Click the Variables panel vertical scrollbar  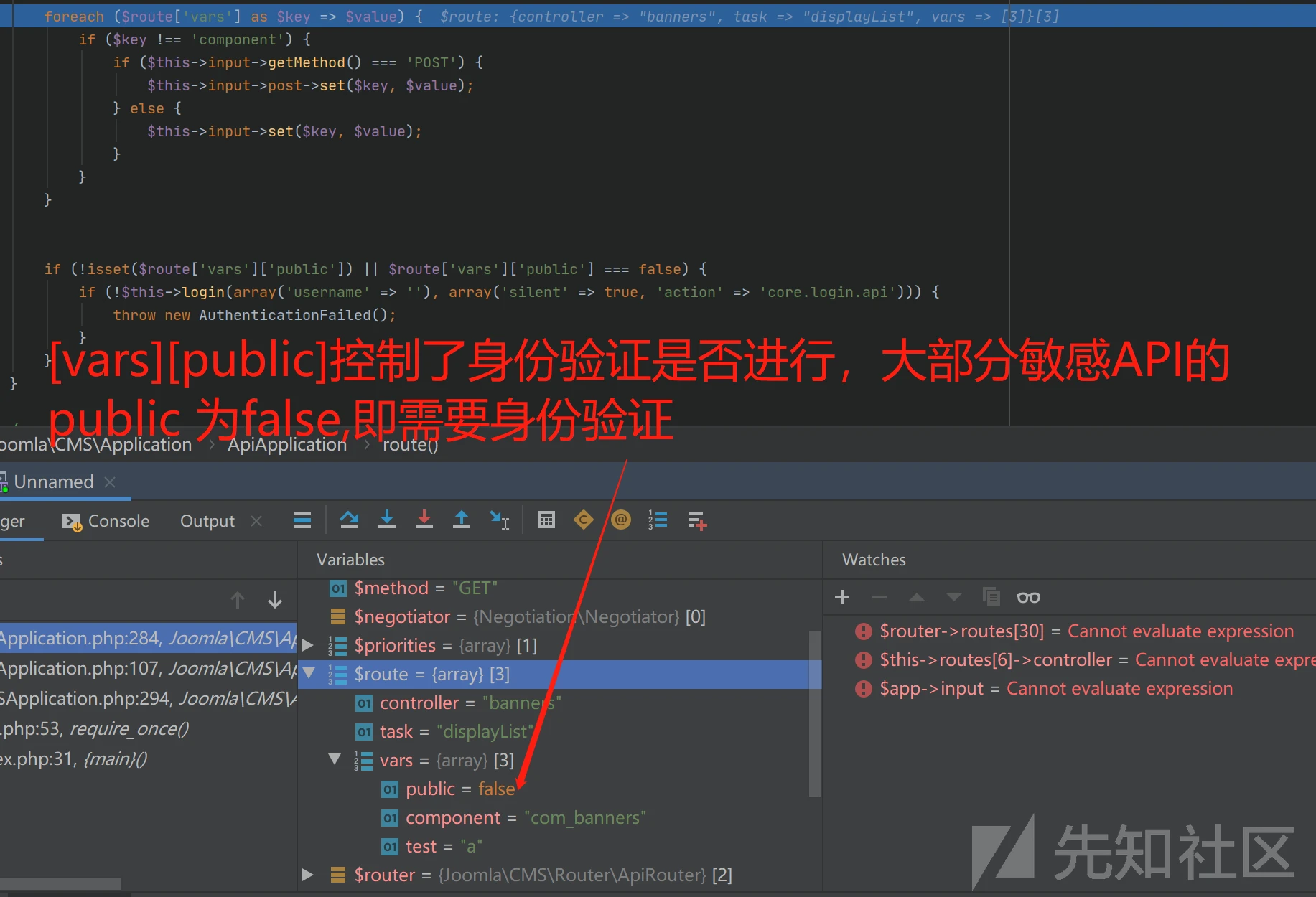[815, 710]
